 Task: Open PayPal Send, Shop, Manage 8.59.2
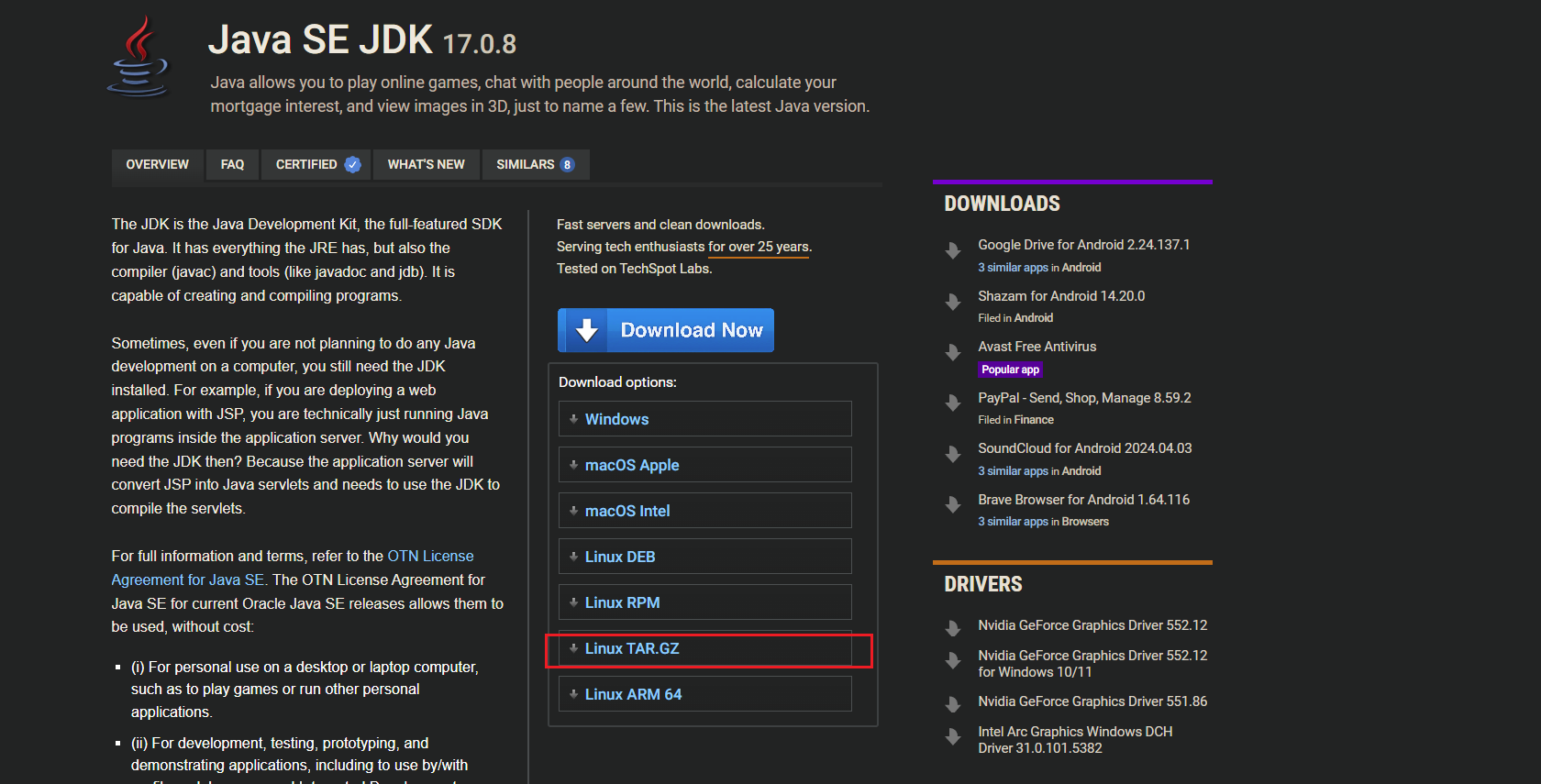[1084, 398]
